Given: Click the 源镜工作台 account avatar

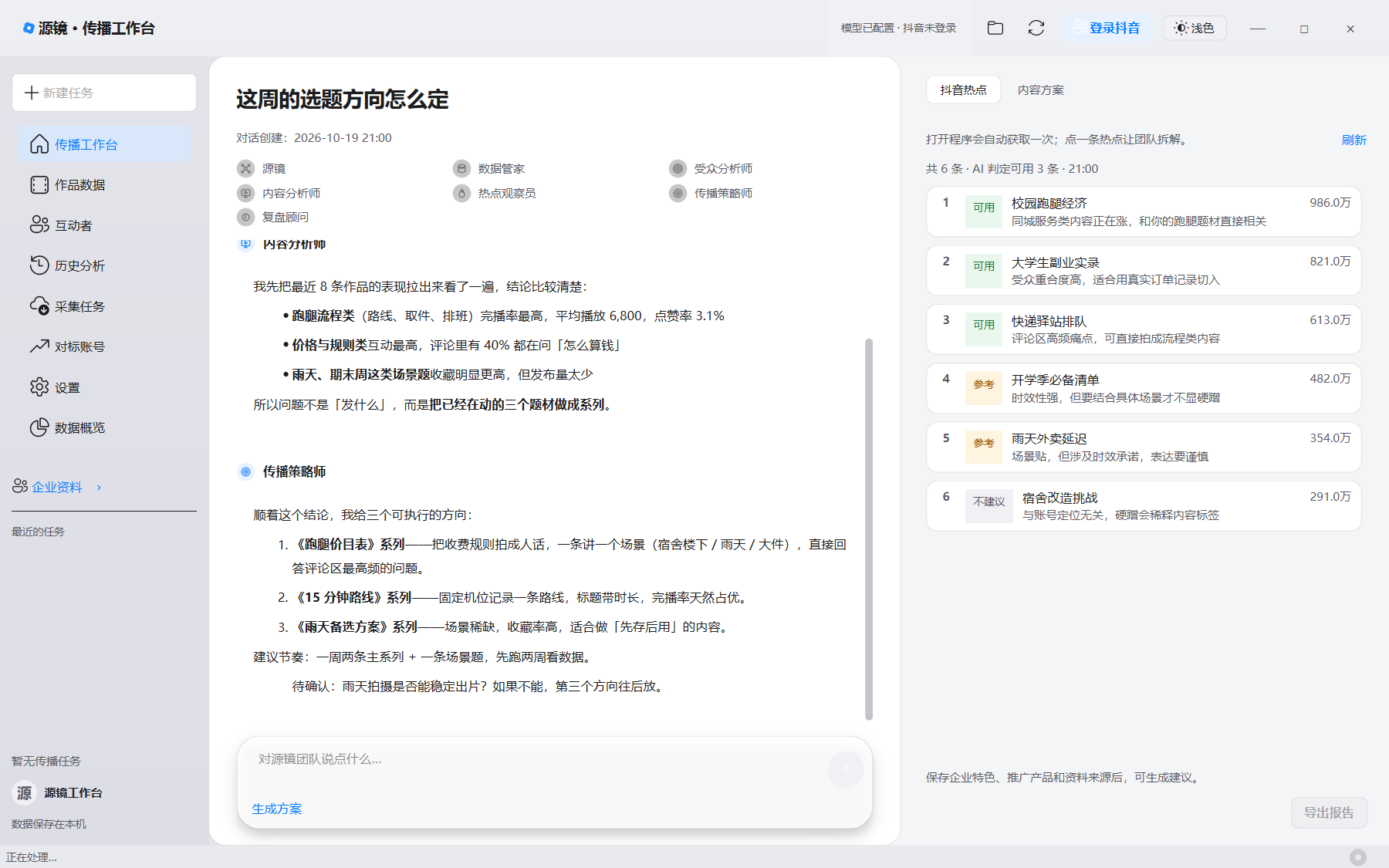Looking at the screenshot, I should (x=25, y=792).
